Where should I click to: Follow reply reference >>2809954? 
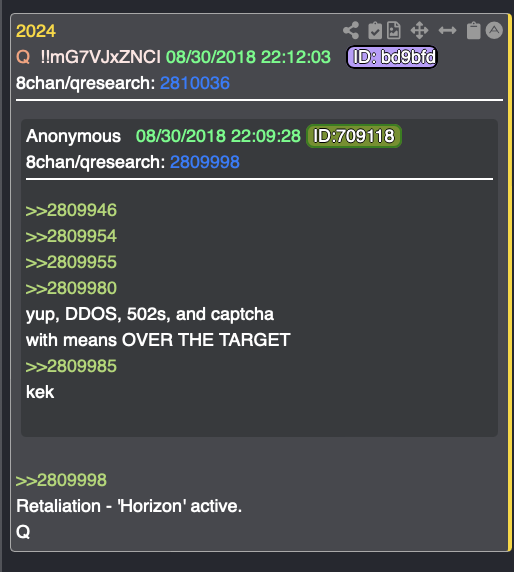[71, 236]
